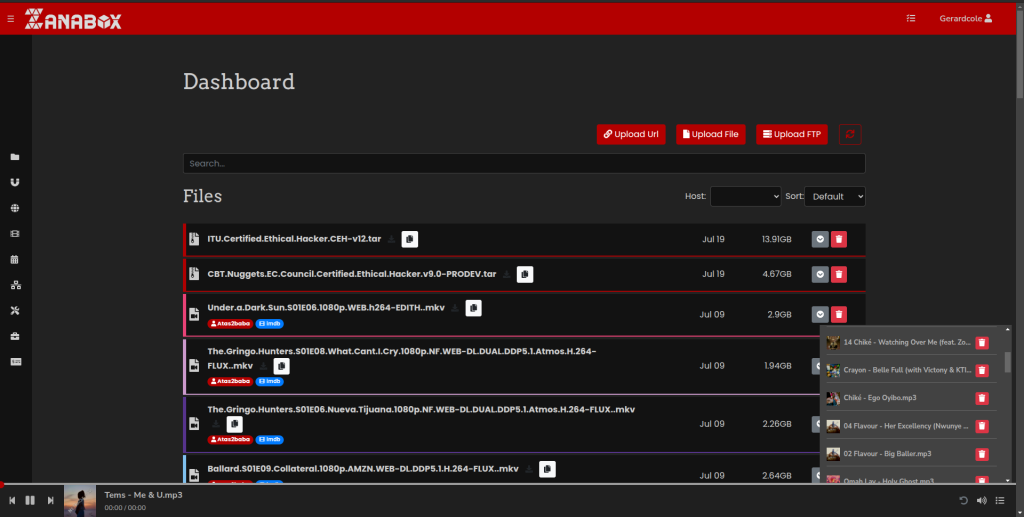Open the Gerardcole user menu

(965, 18)
